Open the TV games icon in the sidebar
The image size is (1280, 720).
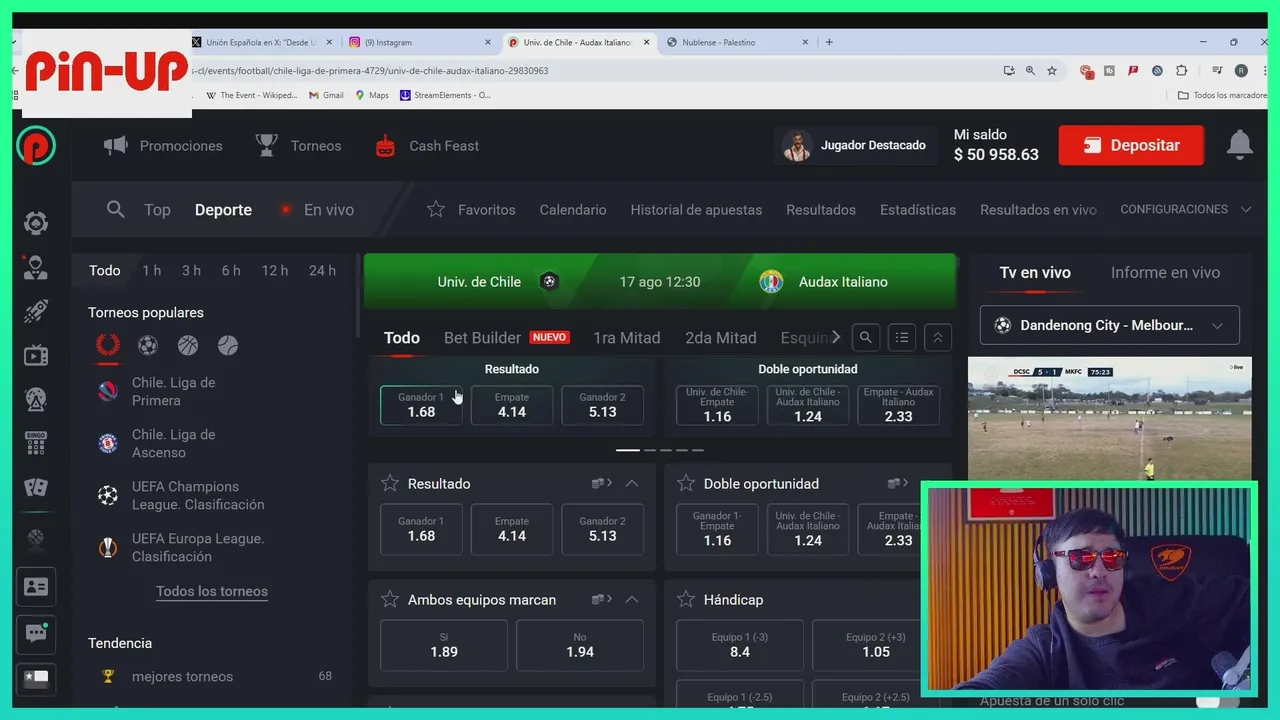click(x=36, y=355)
